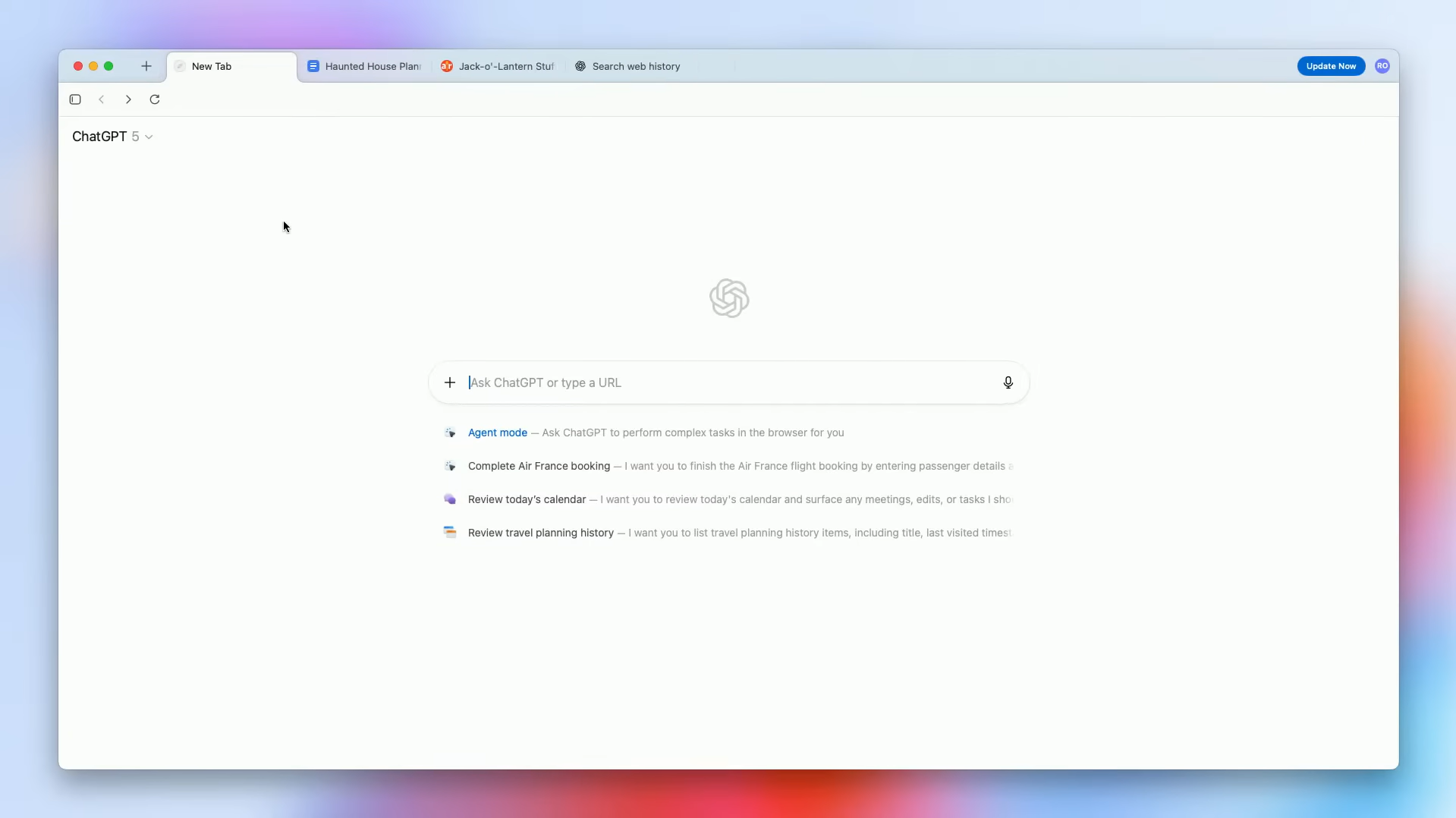Switch to the Haunted House Planning tab
The image size is (1456, 818).
click(365, 67)
